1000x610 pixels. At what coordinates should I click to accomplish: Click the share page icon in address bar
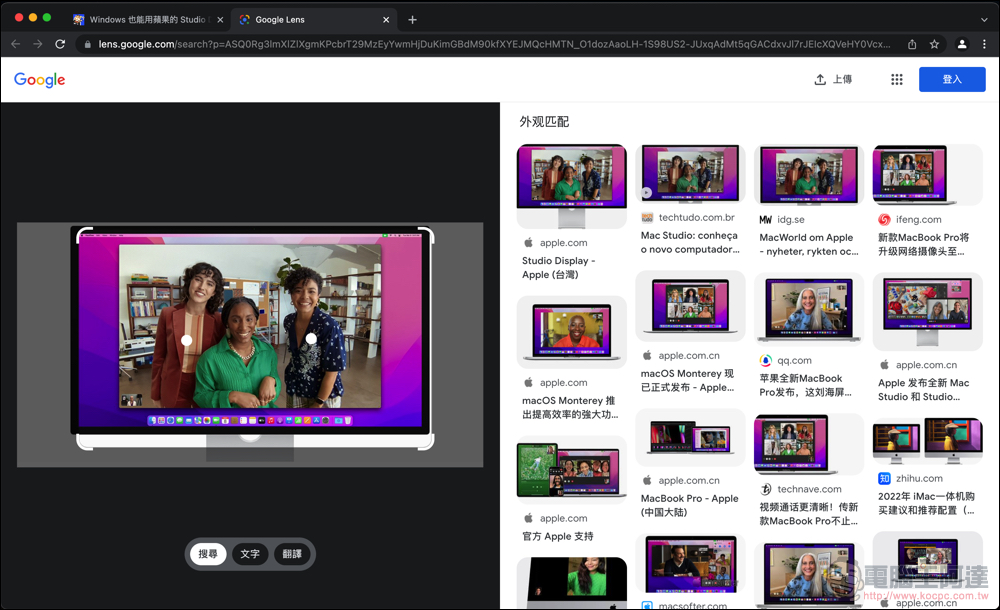912,44
